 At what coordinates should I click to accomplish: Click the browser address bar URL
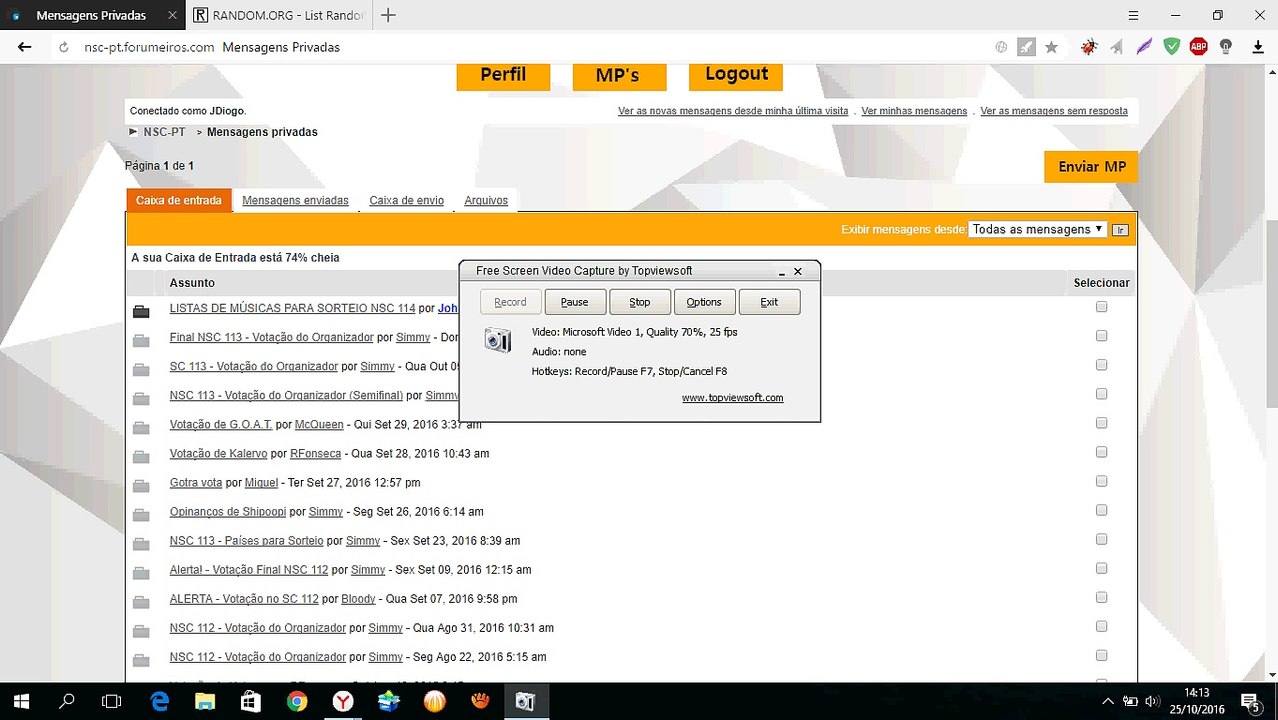tap(149, 47)
